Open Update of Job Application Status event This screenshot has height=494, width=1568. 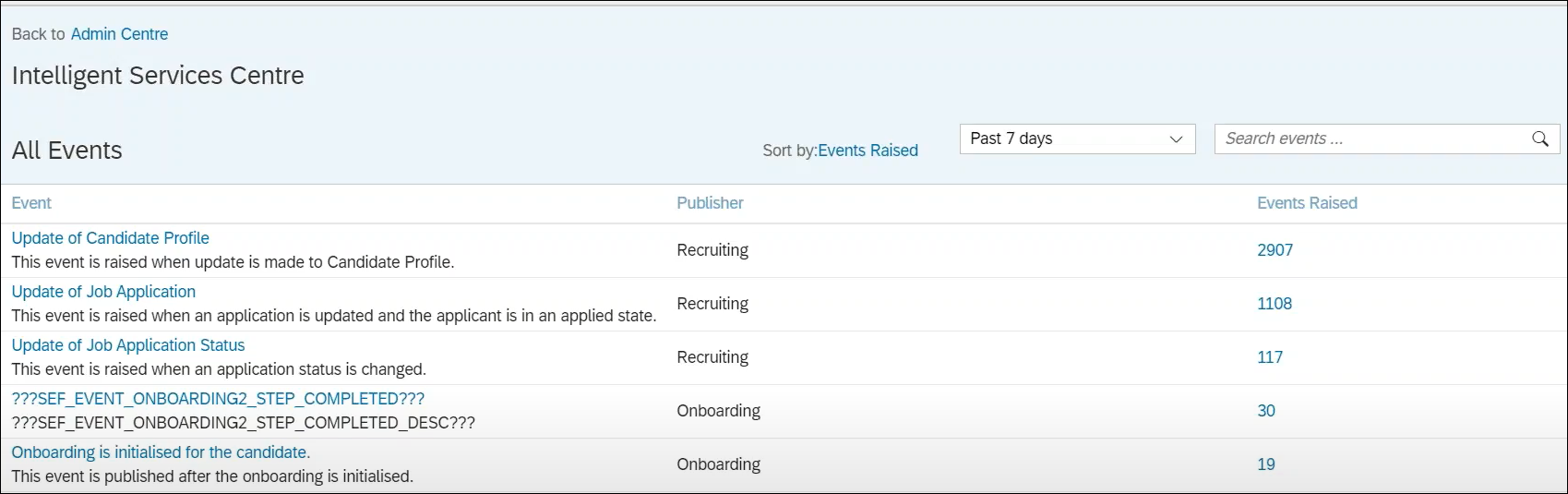(x=128, y=345)
